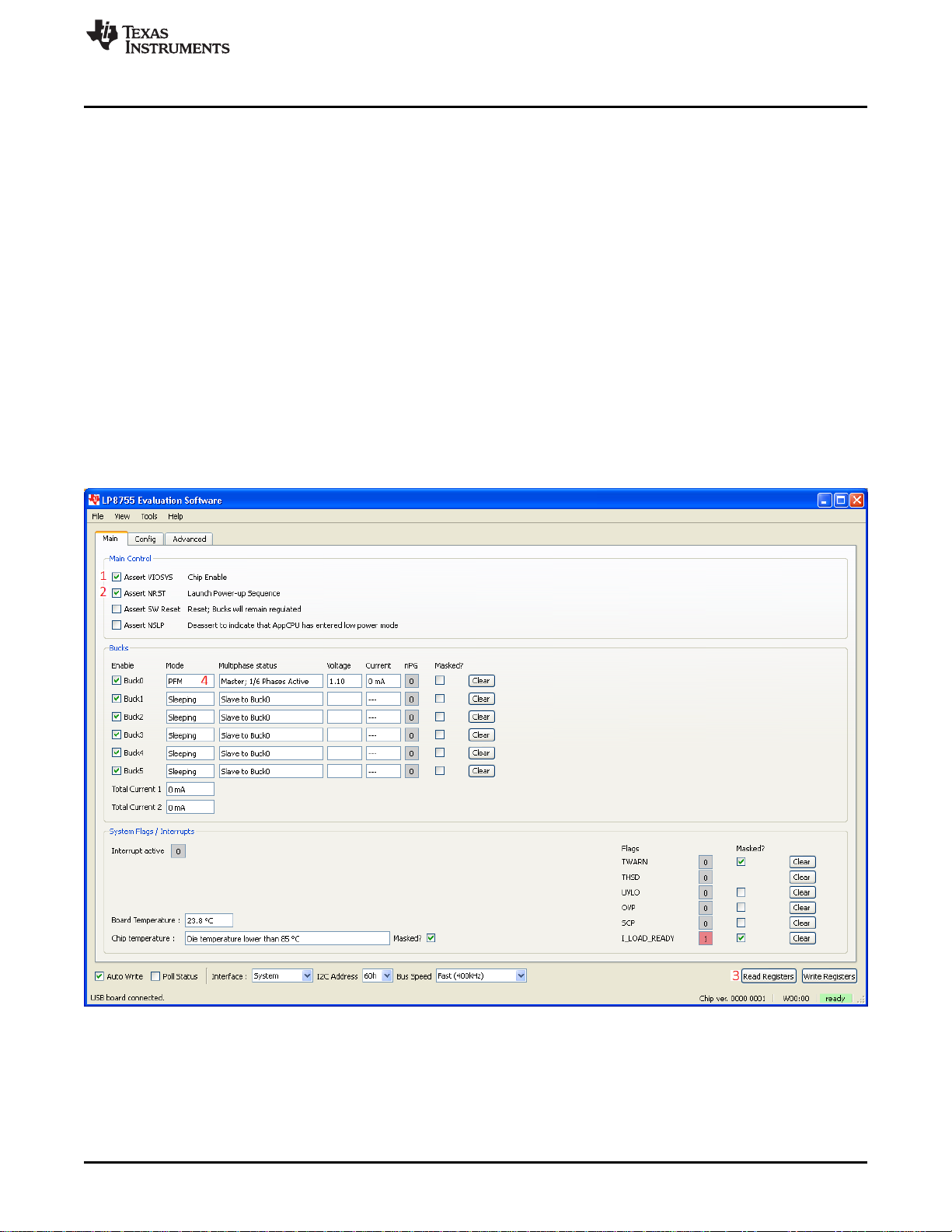Viewport: 952px width, 1232px height.
Task: Switch to the Config tab
Action: point(145,539)
